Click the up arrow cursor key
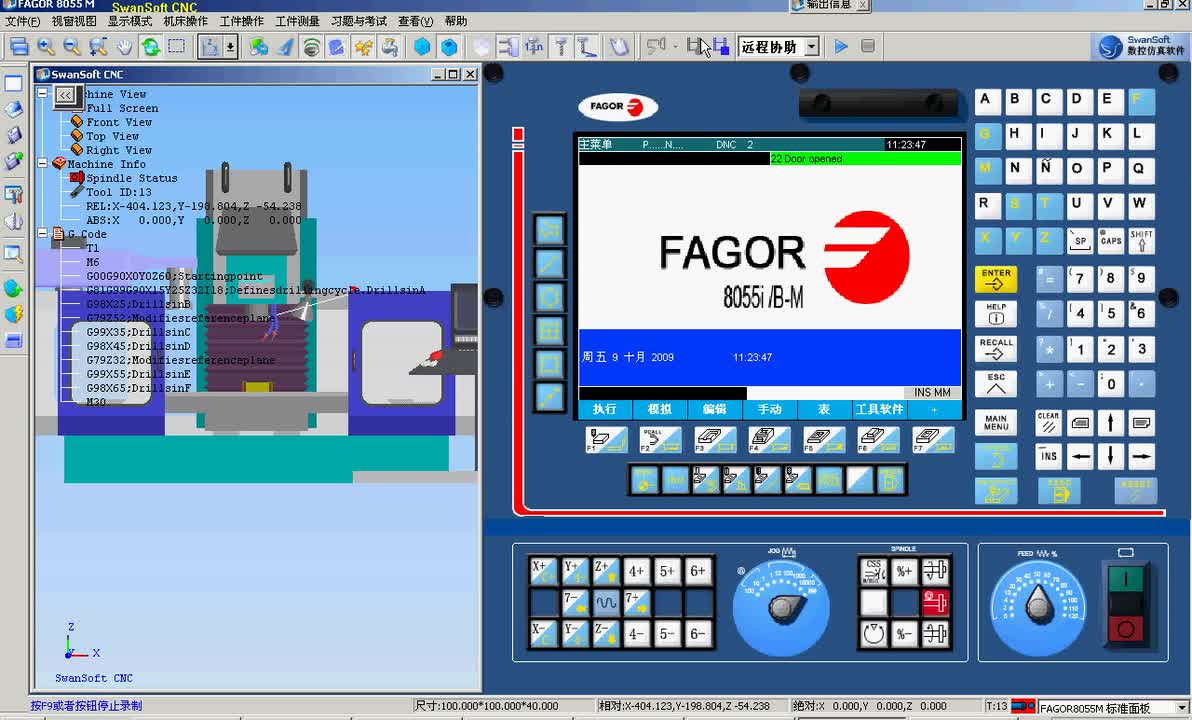Image resolution: width=1192 pixels, height=720 pixels. (x=1111, y=422)
